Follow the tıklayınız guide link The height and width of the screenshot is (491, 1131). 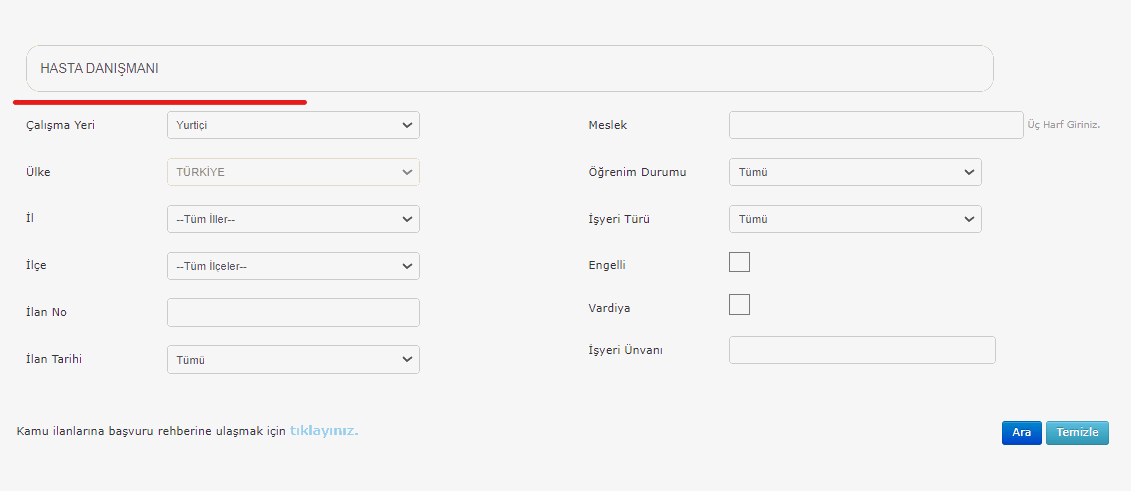coord(324,430)
